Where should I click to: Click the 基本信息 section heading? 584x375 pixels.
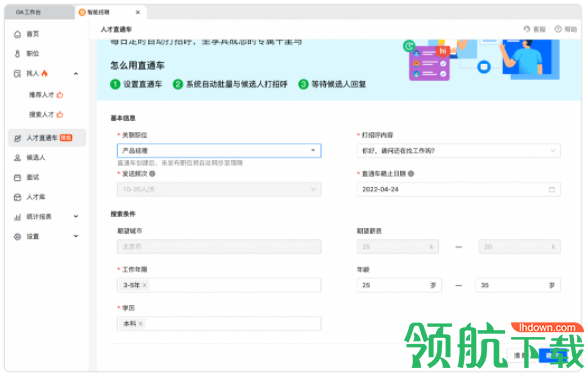(x=123, y=118)
